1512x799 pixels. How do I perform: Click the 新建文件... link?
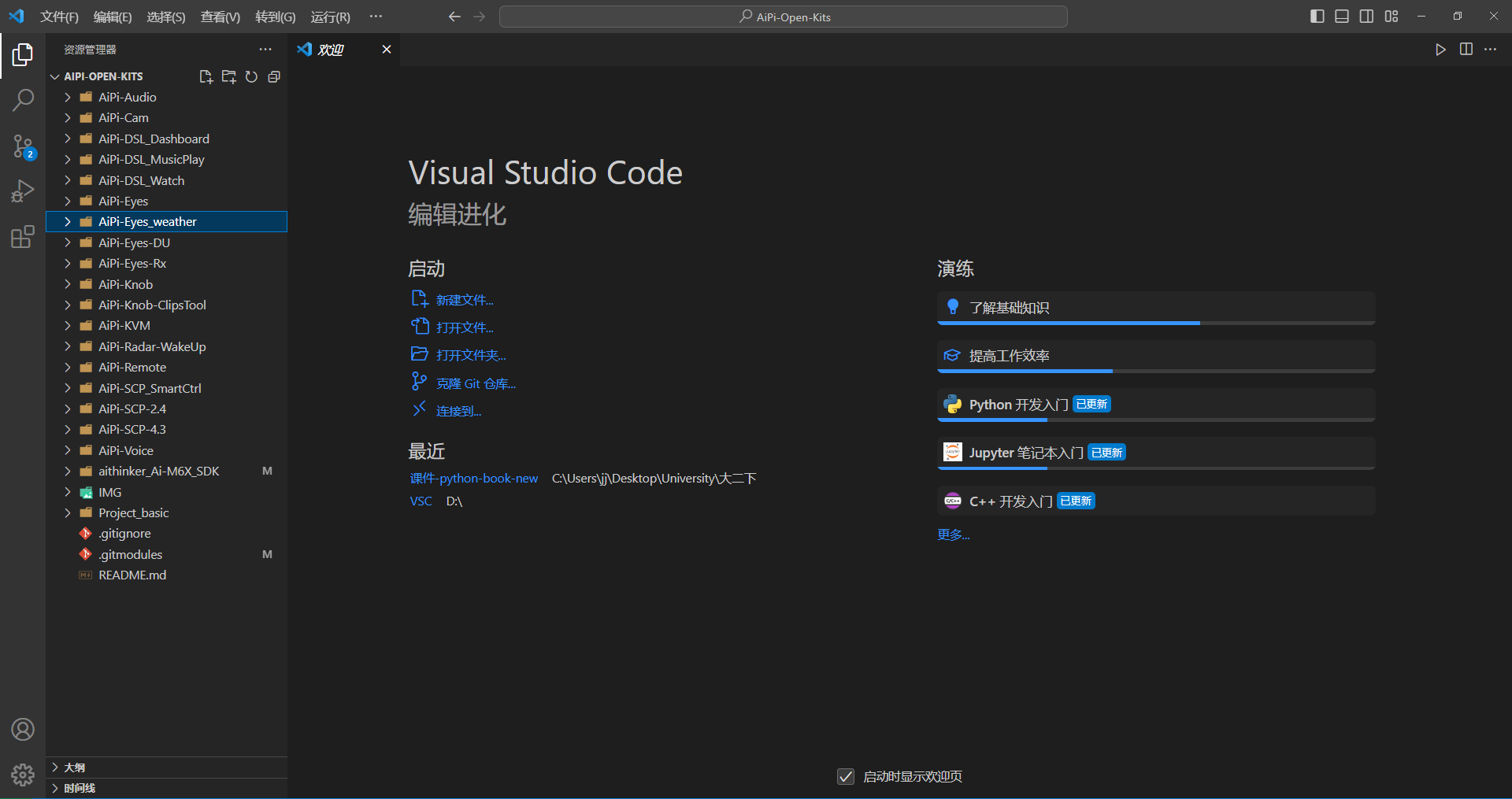pyautogui.click(x=465, y=300)
